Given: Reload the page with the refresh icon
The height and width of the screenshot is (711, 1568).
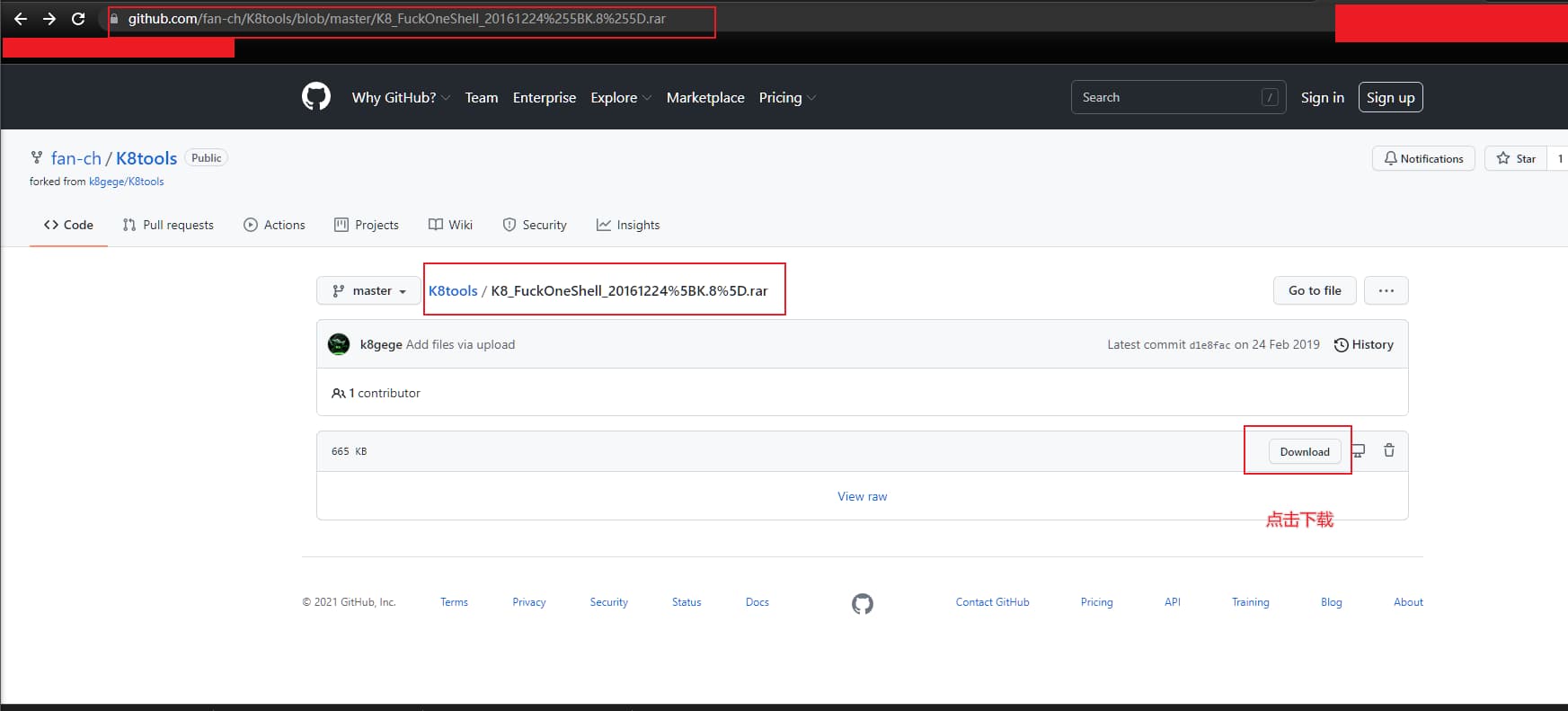Looking at the screenshot, I should point(78,19).
